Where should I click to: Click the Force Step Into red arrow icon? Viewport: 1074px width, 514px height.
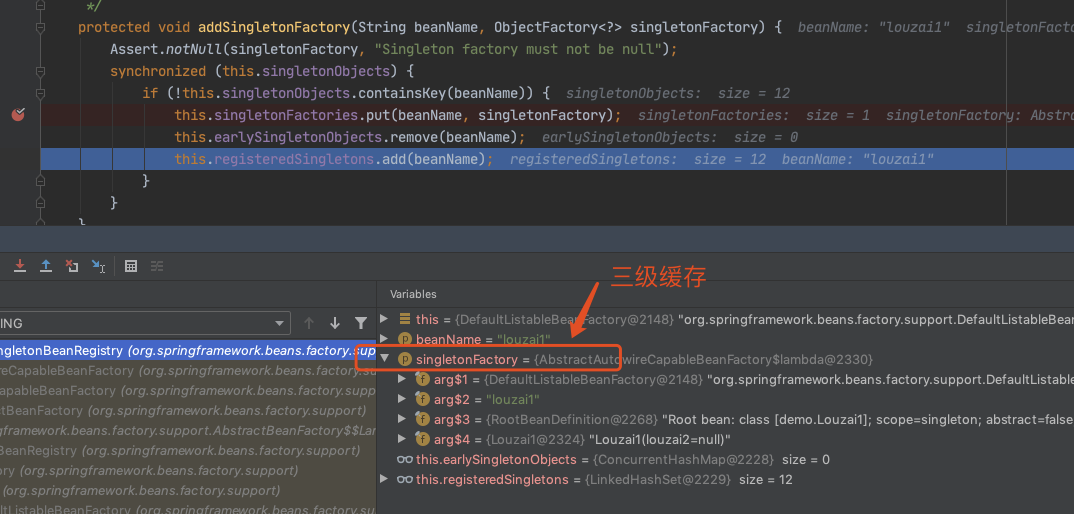click(20, 266)
